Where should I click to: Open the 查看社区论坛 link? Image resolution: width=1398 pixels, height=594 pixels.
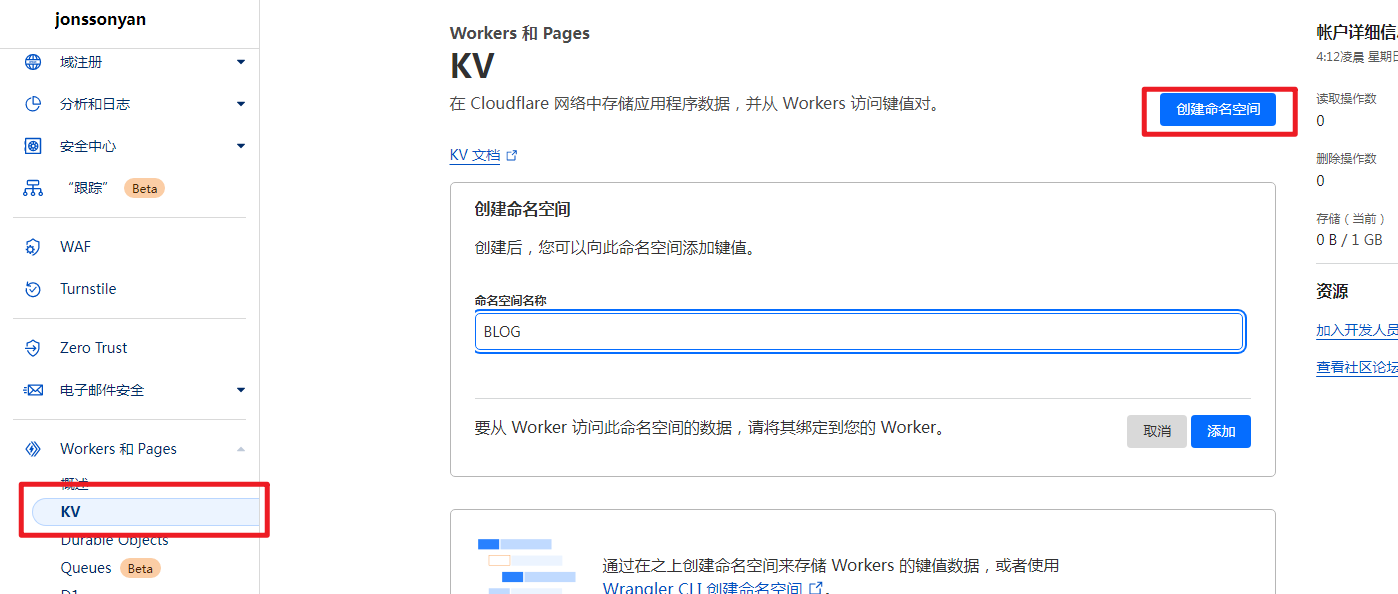point(1357,368)
